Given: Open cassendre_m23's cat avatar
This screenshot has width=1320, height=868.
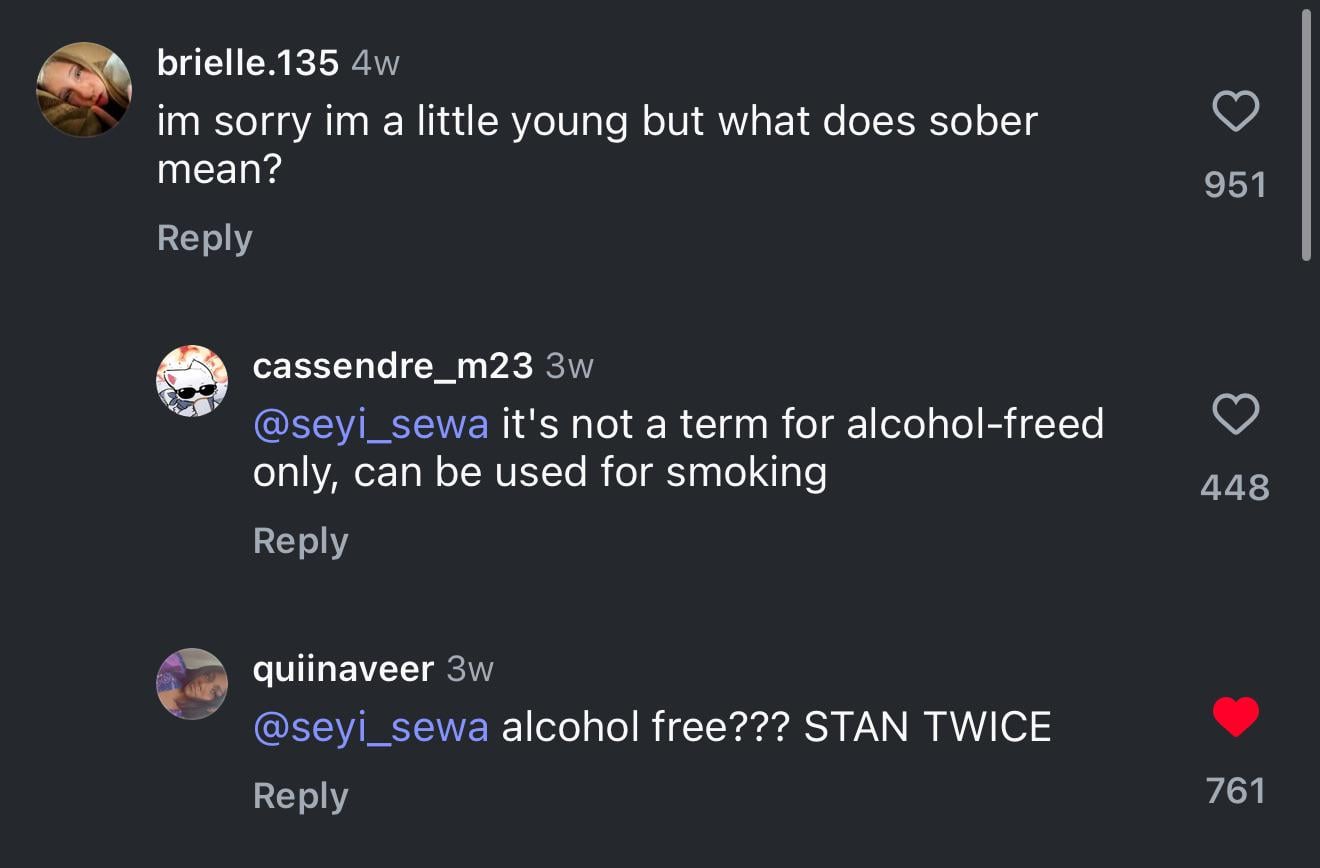Looking at the screenshot, I should 192,381.
